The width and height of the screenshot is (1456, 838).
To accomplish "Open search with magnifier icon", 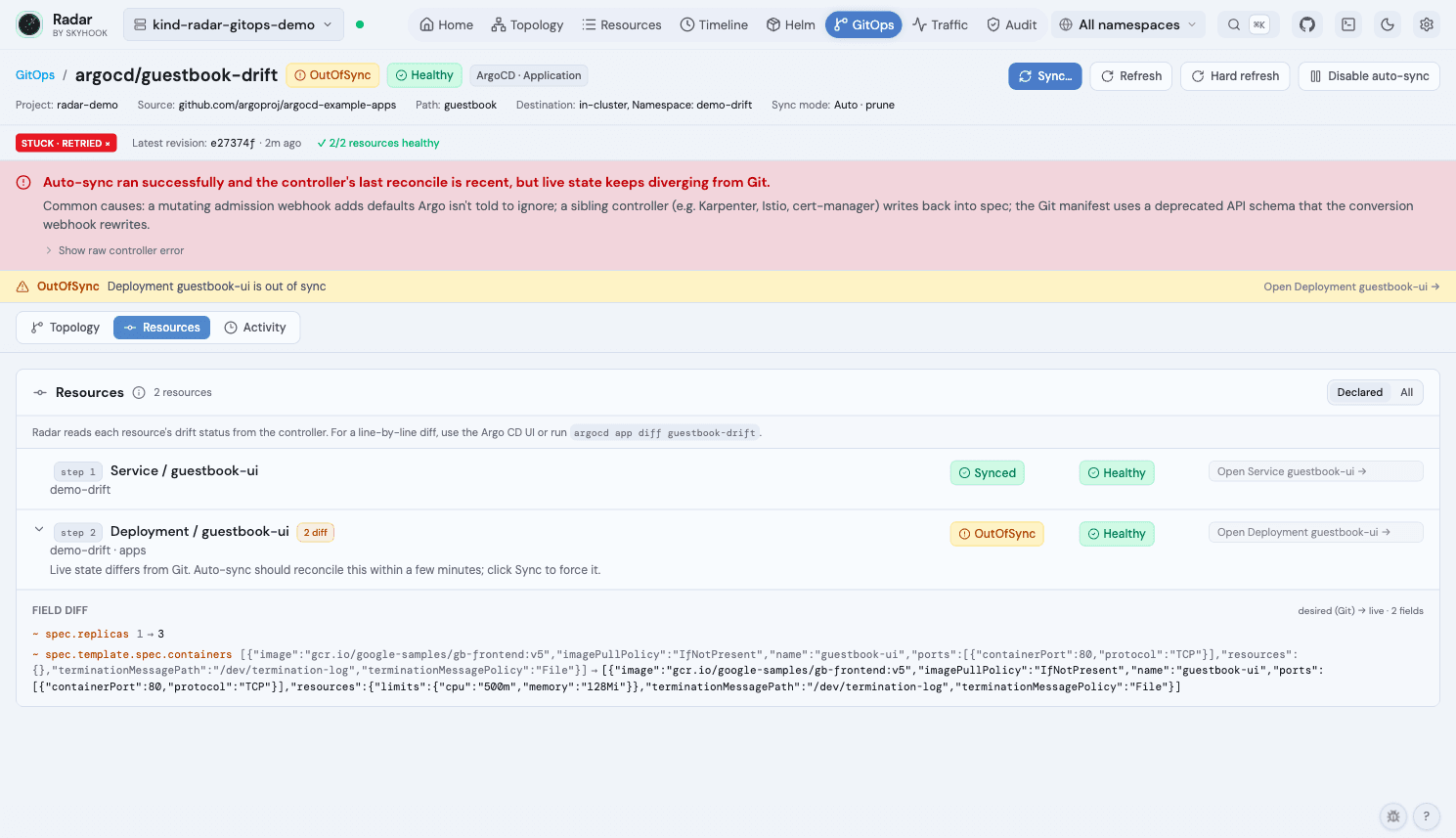I will click(x=1234, y=24).
